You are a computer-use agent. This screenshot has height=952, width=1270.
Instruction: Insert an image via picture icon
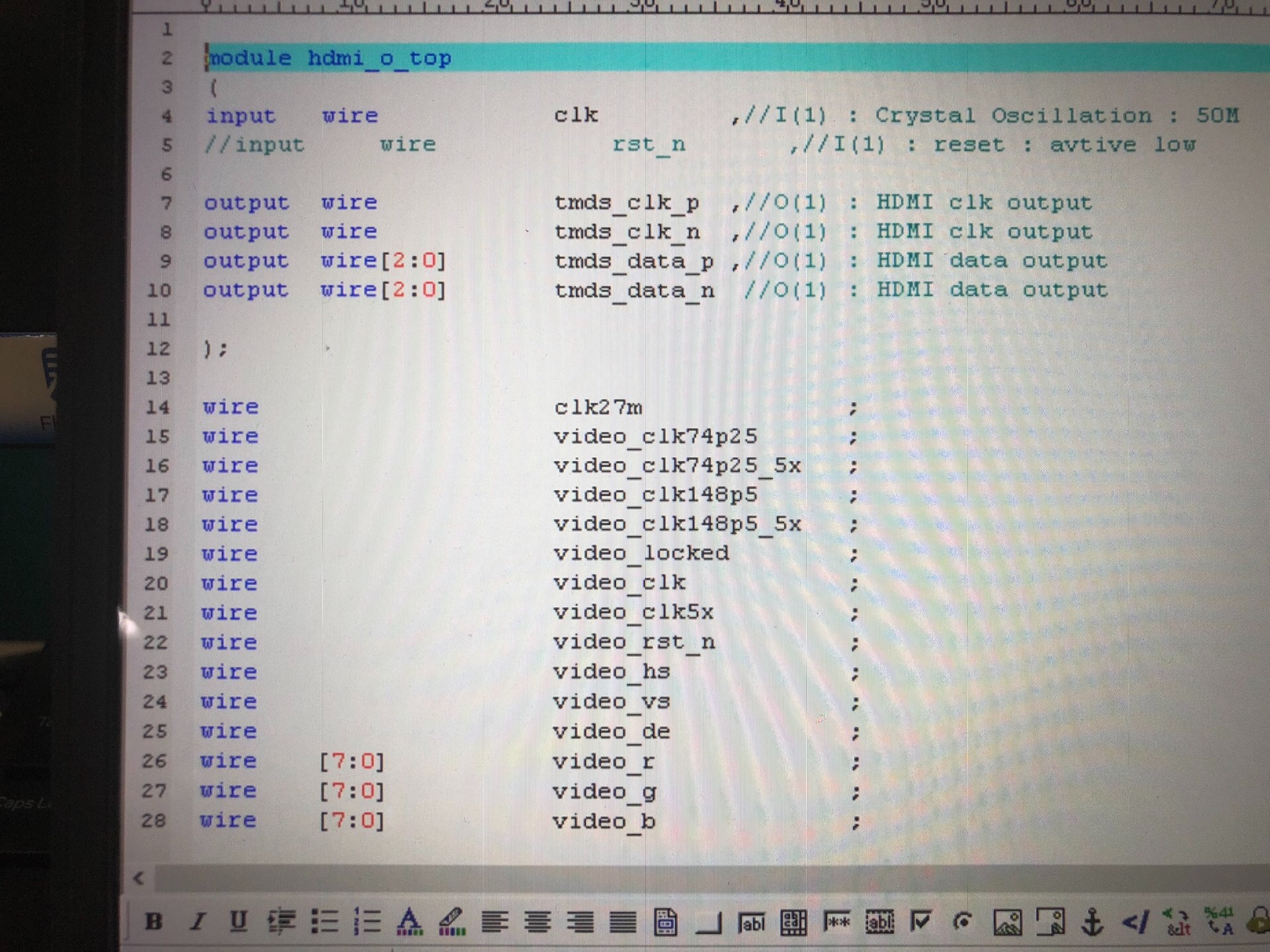click(x=1007, y=922)
